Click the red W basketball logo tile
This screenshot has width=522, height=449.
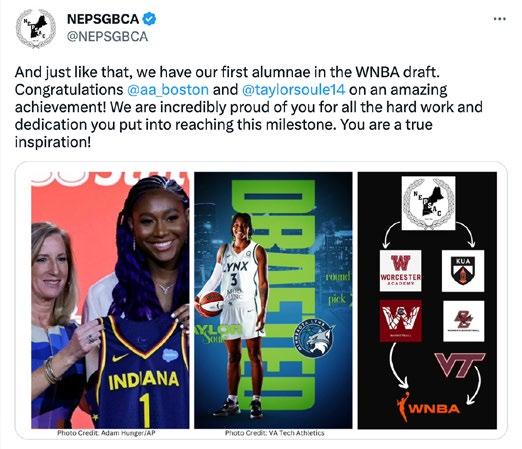coord(400,321)
